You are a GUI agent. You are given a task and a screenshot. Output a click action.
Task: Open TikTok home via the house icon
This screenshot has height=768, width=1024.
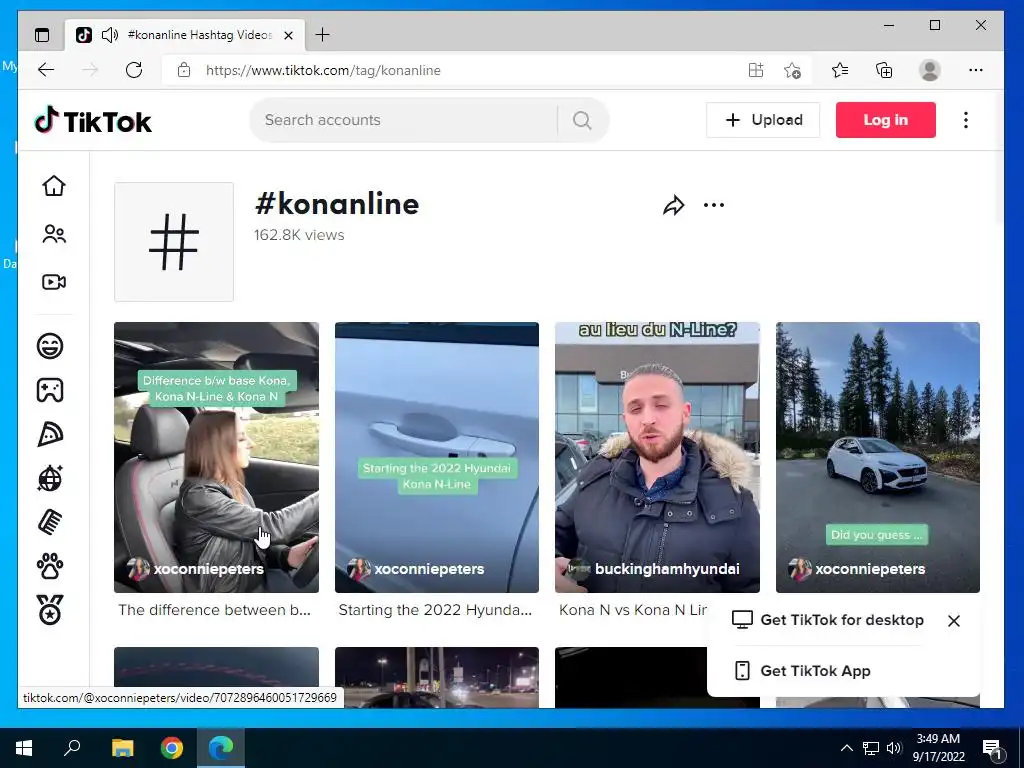point(54,186)
